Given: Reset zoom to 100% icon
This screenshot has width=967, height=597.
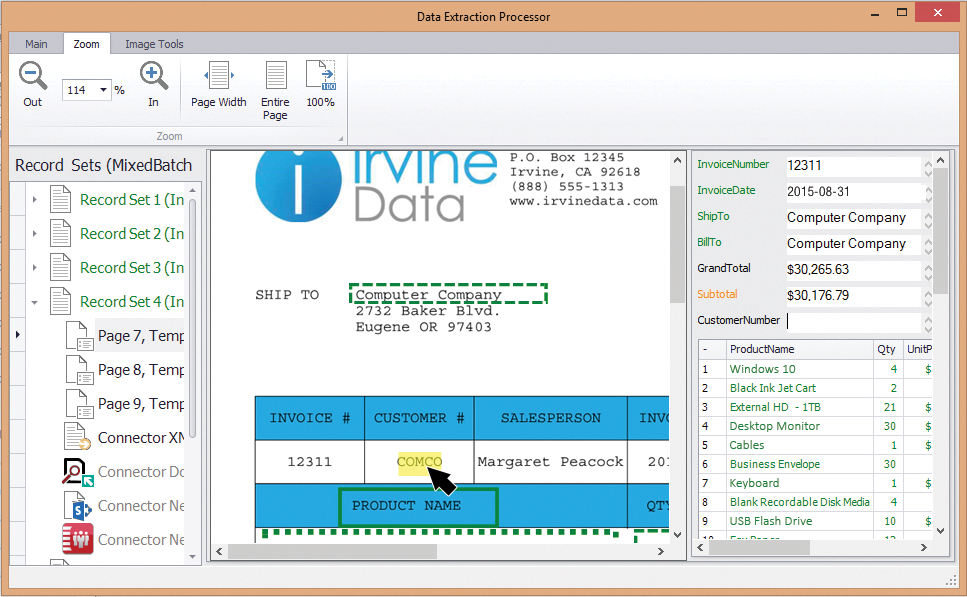Looking at the screenshot, I should (x=320, y=76).
